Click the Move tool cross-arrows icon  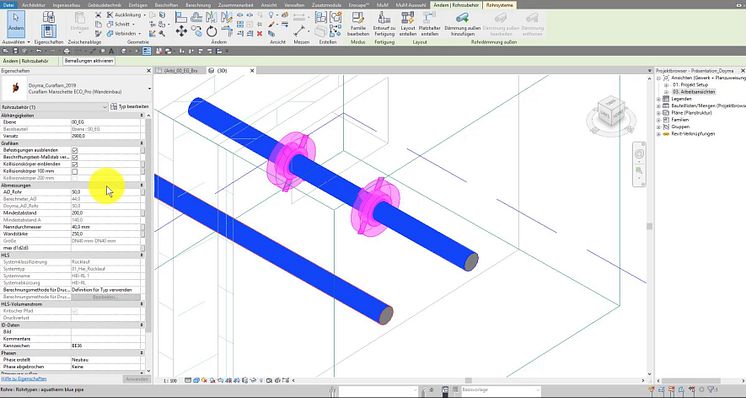tap(181, 31)
